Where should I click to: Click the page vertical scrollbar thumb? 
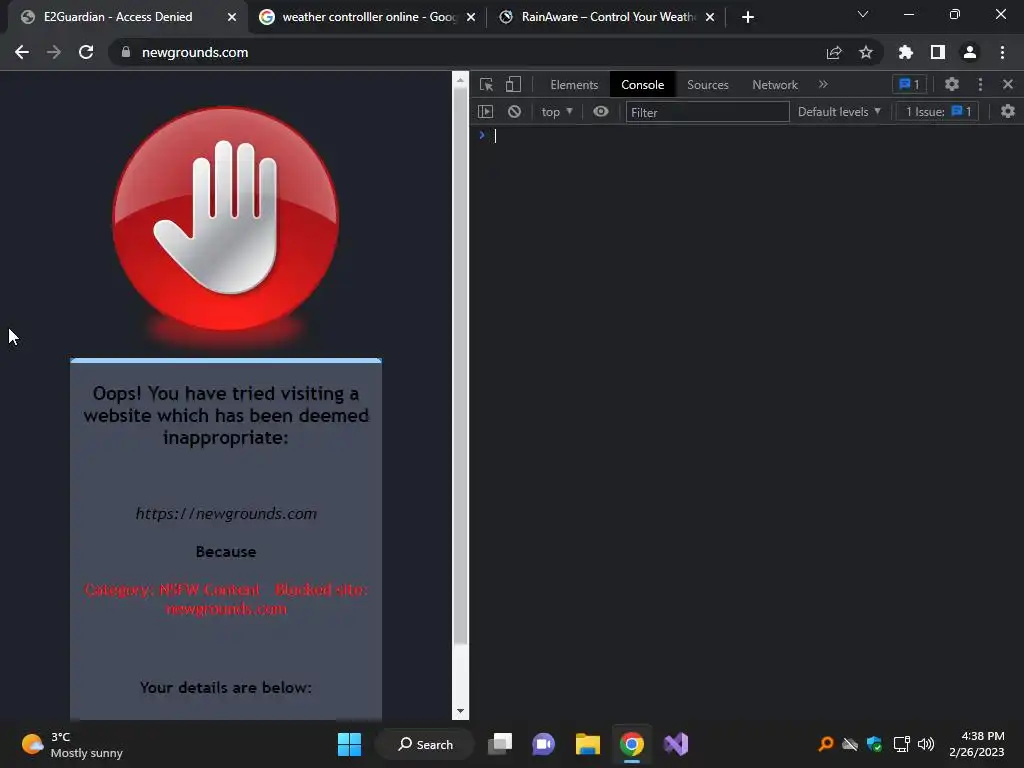pyautogui.click(x=460, y=366)
